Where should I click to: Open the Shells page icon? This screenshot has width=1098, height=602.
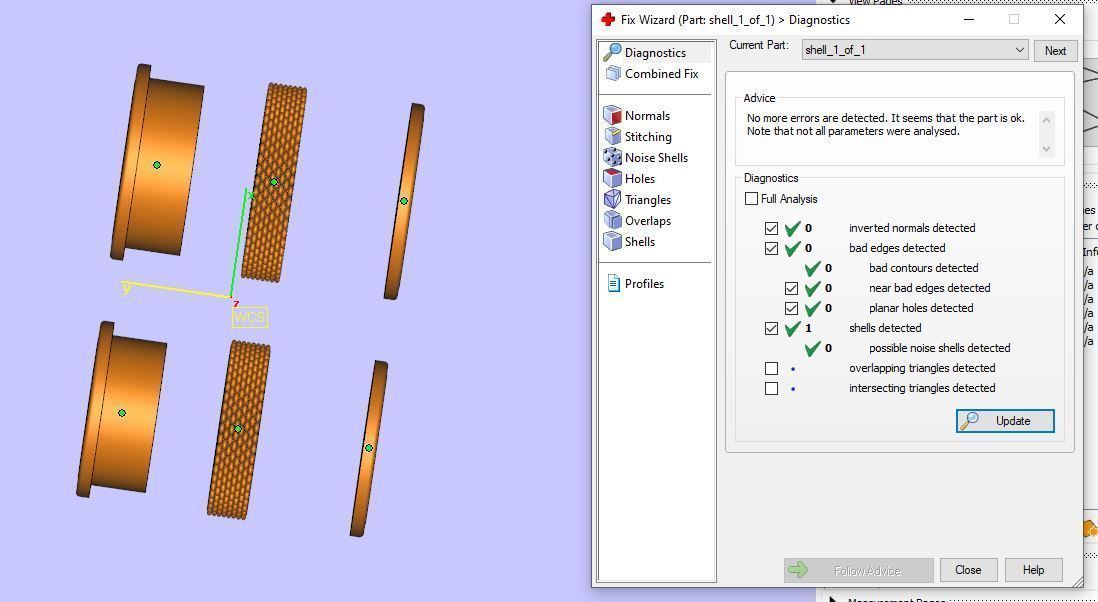pyautogui.click(x=613, y=242)
